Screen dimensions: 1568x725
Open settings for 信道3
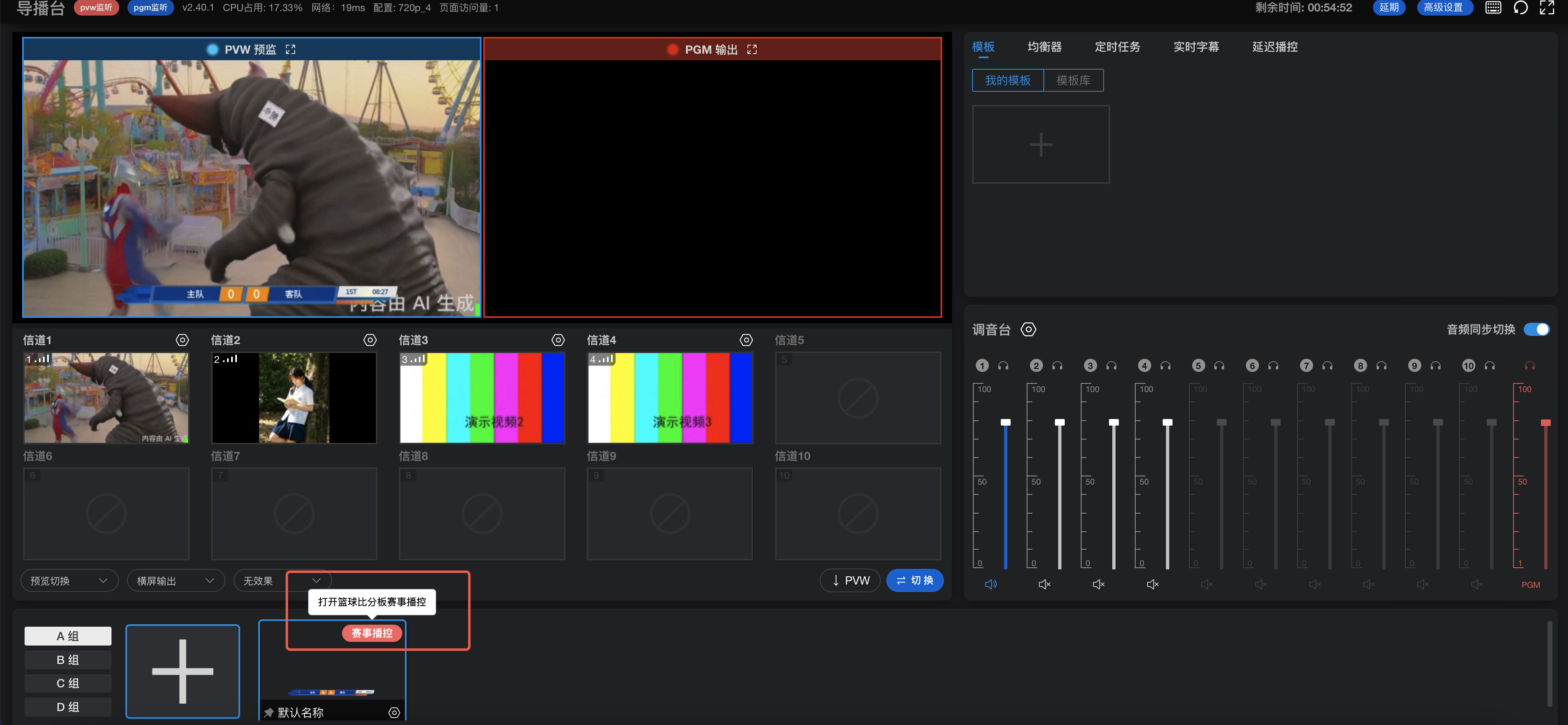(558, 340)
